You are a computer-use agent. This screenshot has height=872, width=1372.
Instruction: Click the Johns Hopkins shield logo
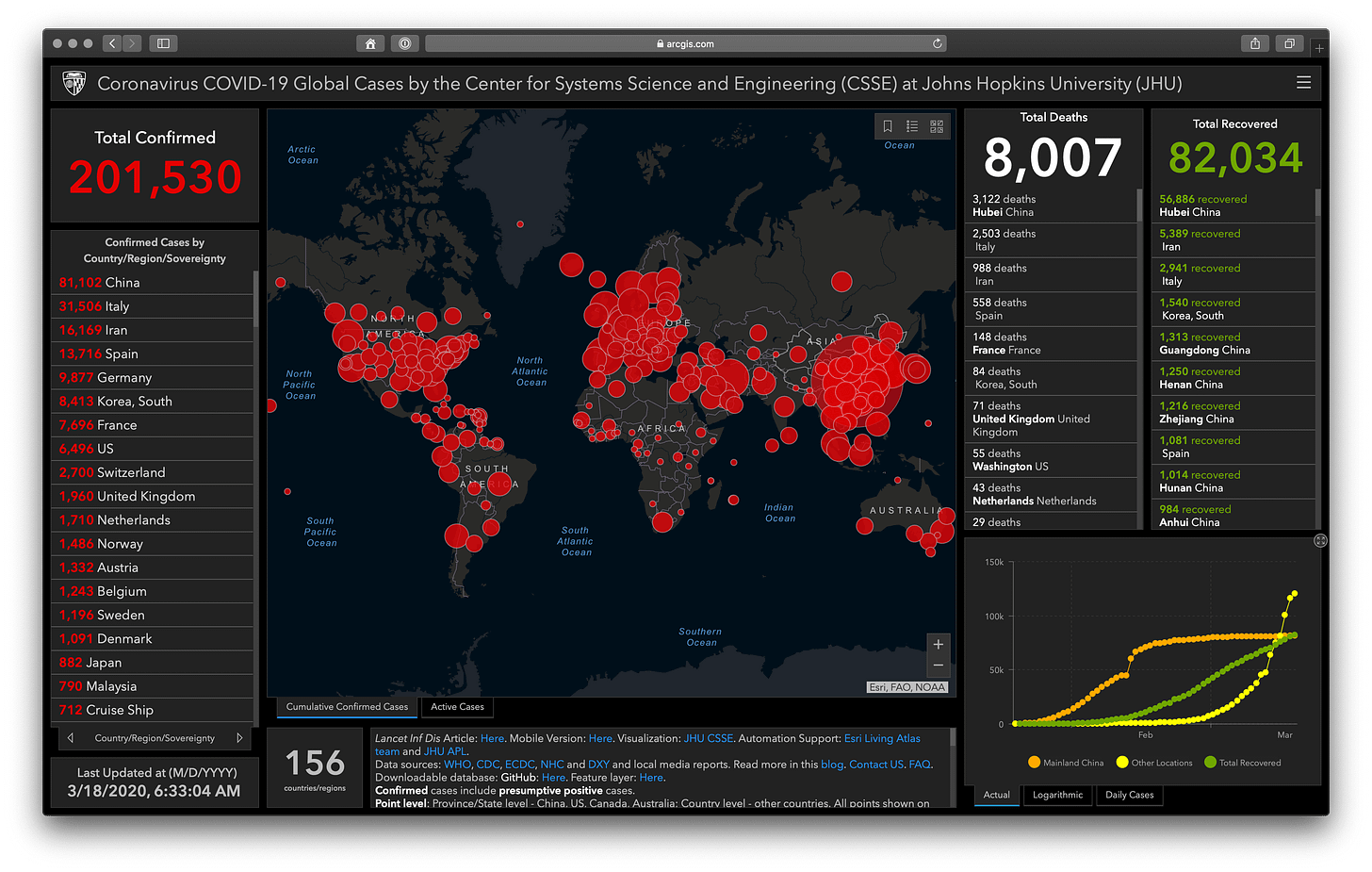(73, 83)
